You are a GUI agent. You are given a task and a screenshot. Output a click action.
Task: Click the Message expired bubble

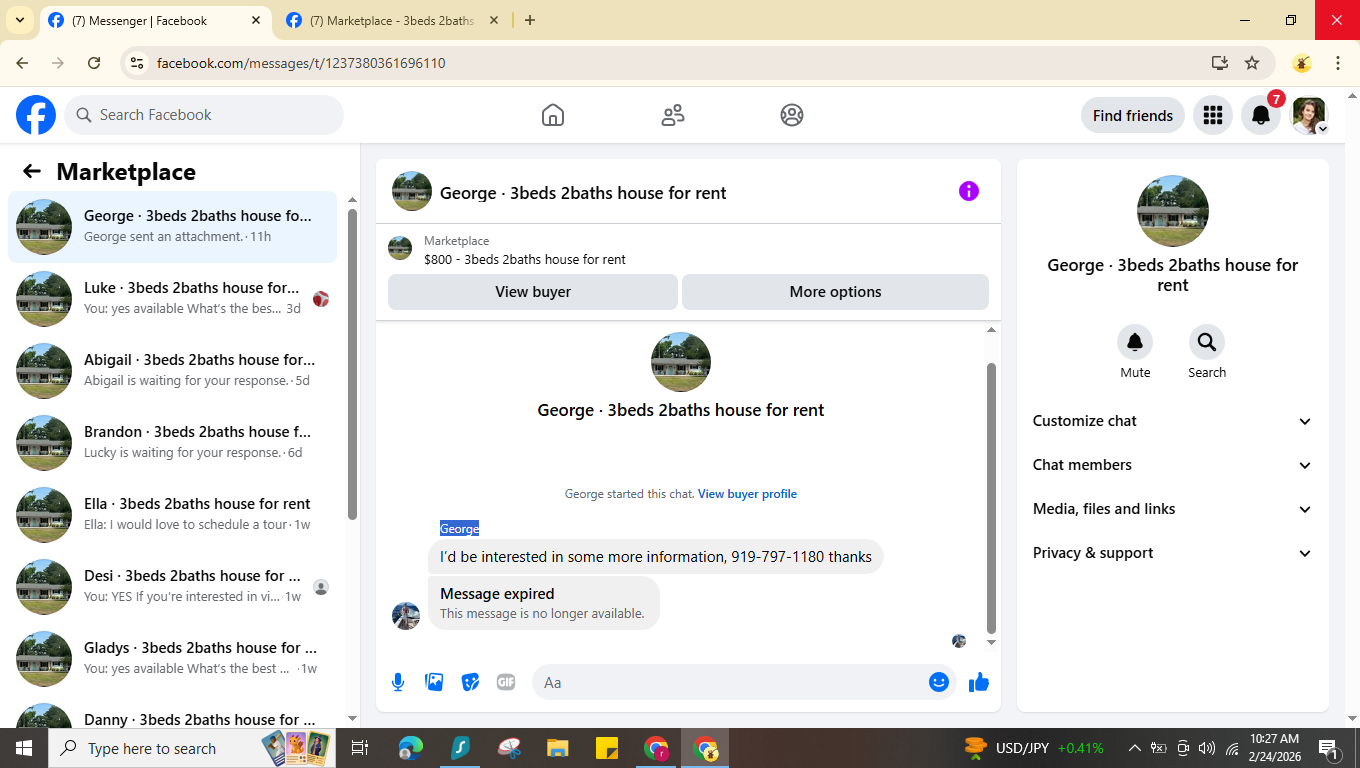point(544,603)
